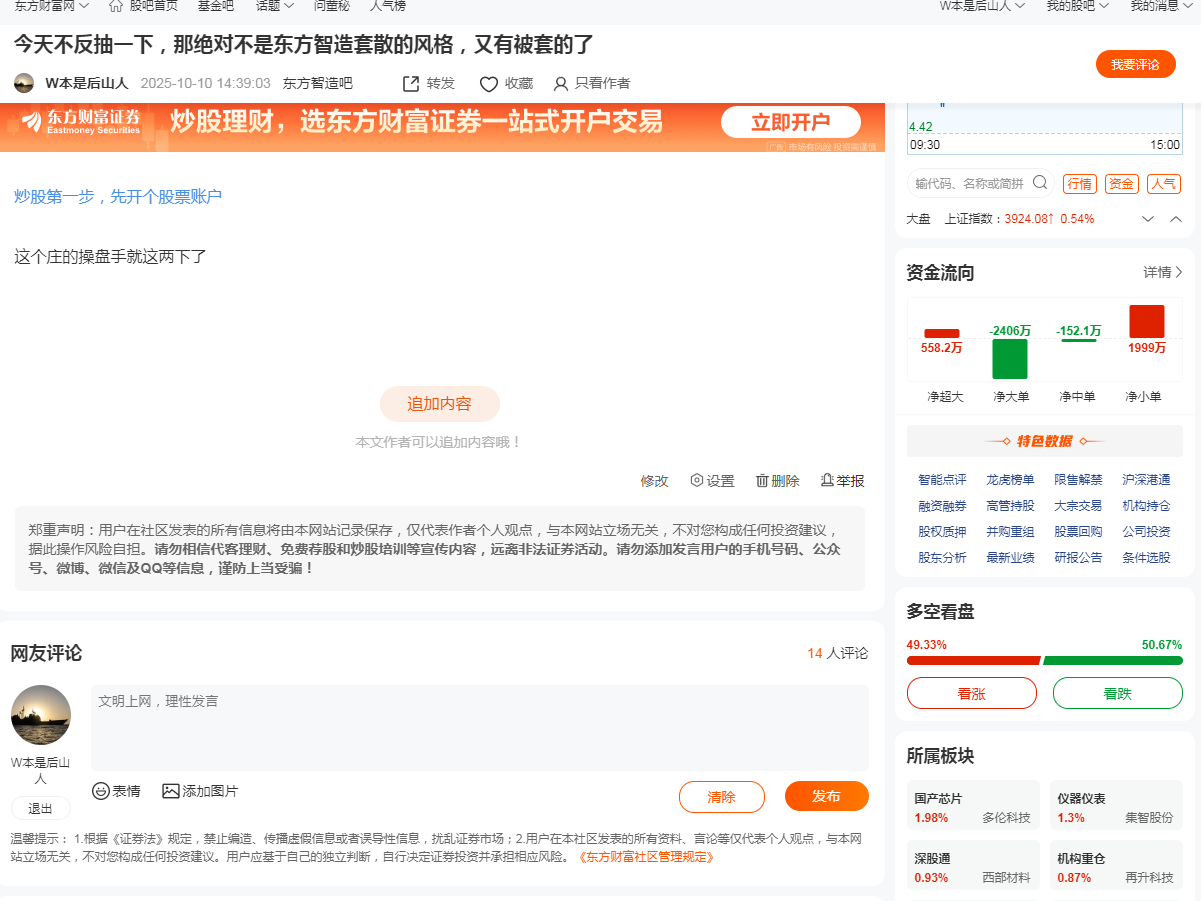Click the 看涨 vote button
Screen dimensions: 1201x901
pyautogui.click(x=972, y=693)
